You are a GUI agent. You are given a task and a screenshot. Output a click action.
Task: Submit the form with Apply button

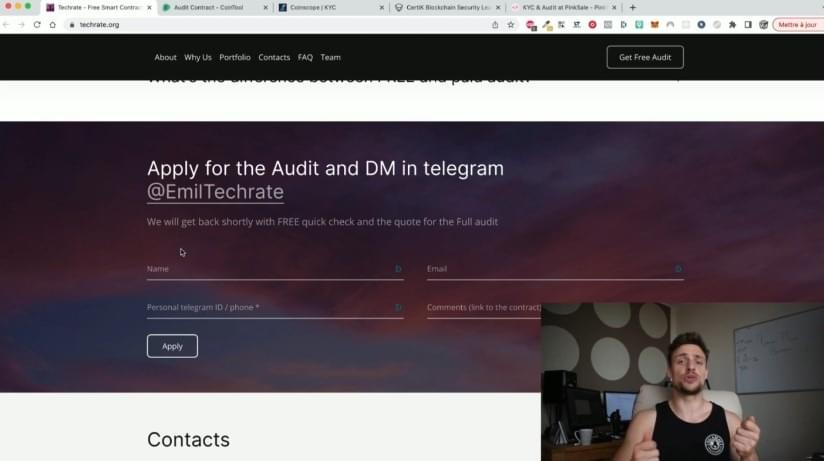(x=172, y=346)
